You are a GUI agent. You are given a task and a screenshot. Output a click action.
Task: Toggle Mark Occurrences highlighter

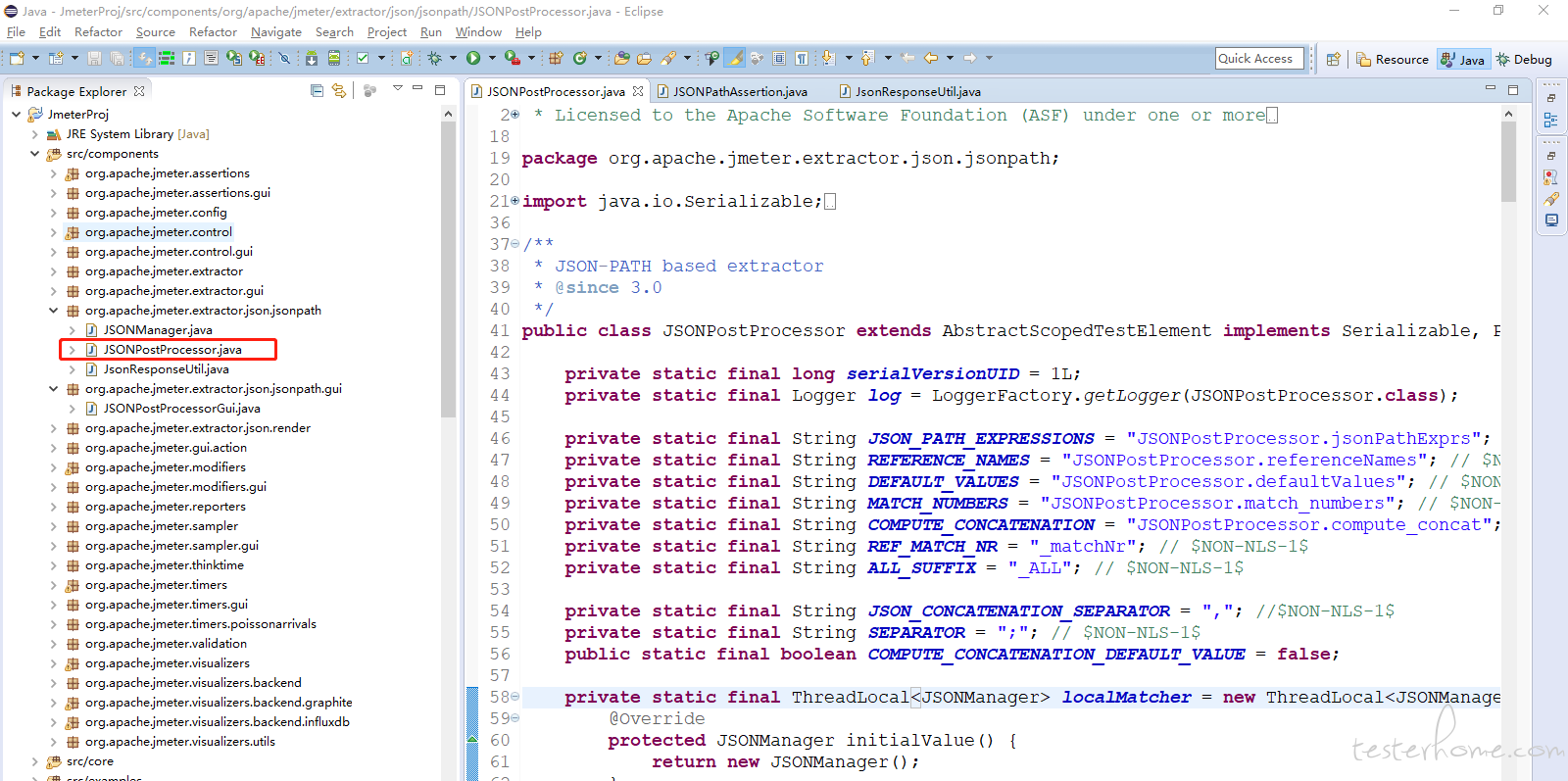(734, 59)
